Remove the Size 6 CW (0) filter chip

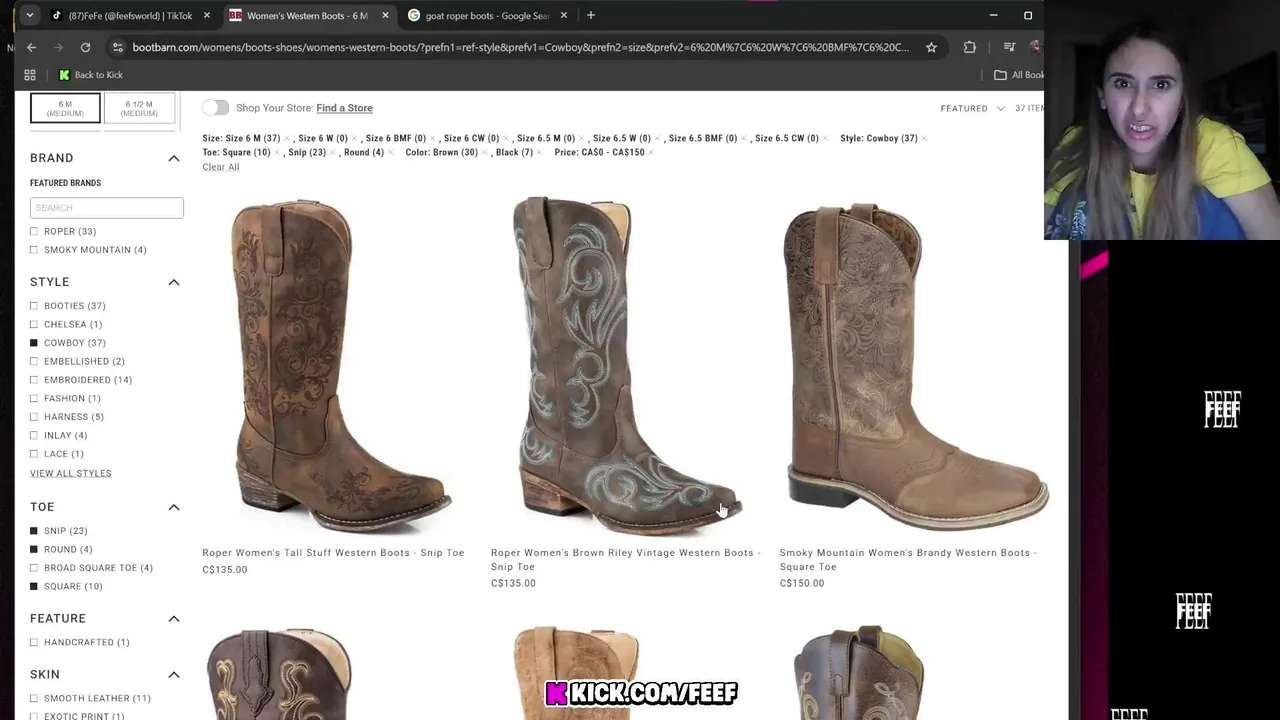click(506, 139)
